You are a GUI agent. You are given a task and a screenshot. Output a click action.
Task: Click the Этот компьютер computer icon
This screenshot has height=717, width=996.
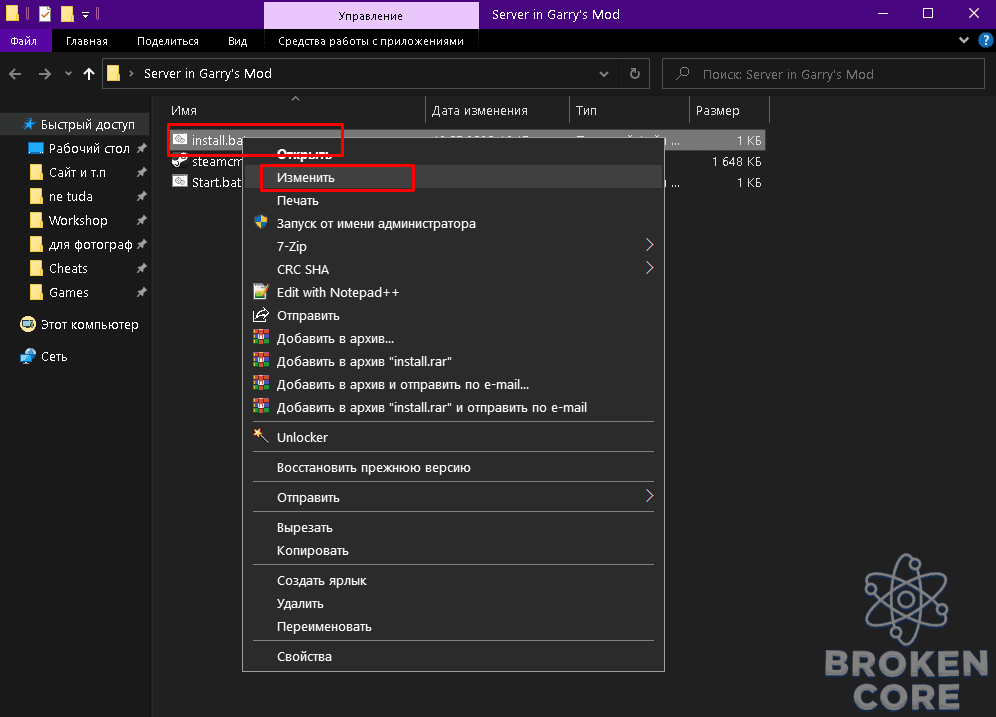[28, 325]
